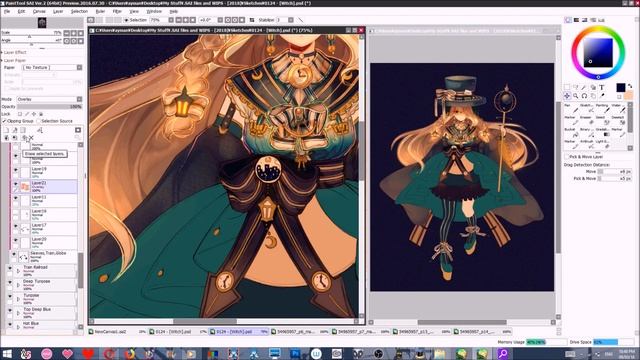
Task: Enable Pick & Move Layer checkbox
Action: [x=567, y=157]
